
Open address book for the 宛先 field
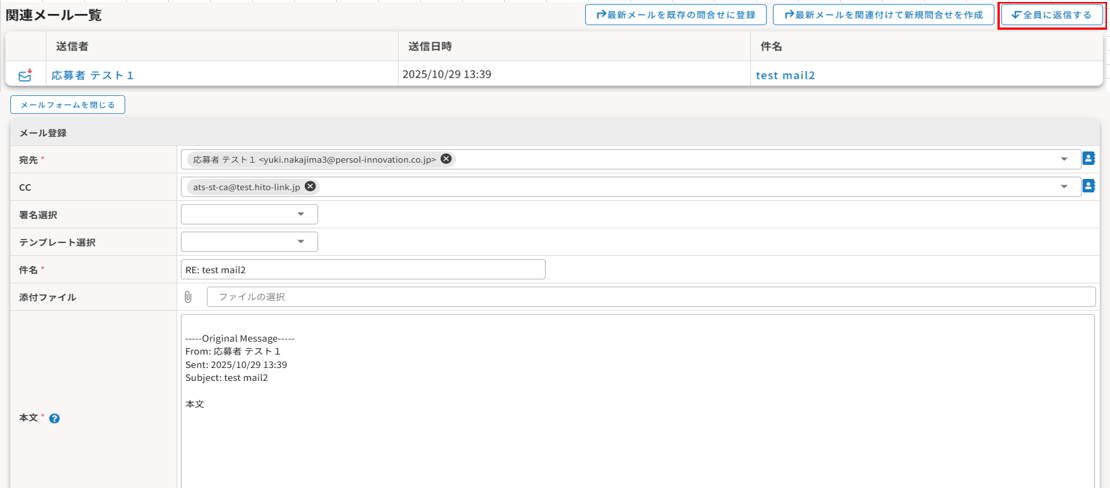1088,159
